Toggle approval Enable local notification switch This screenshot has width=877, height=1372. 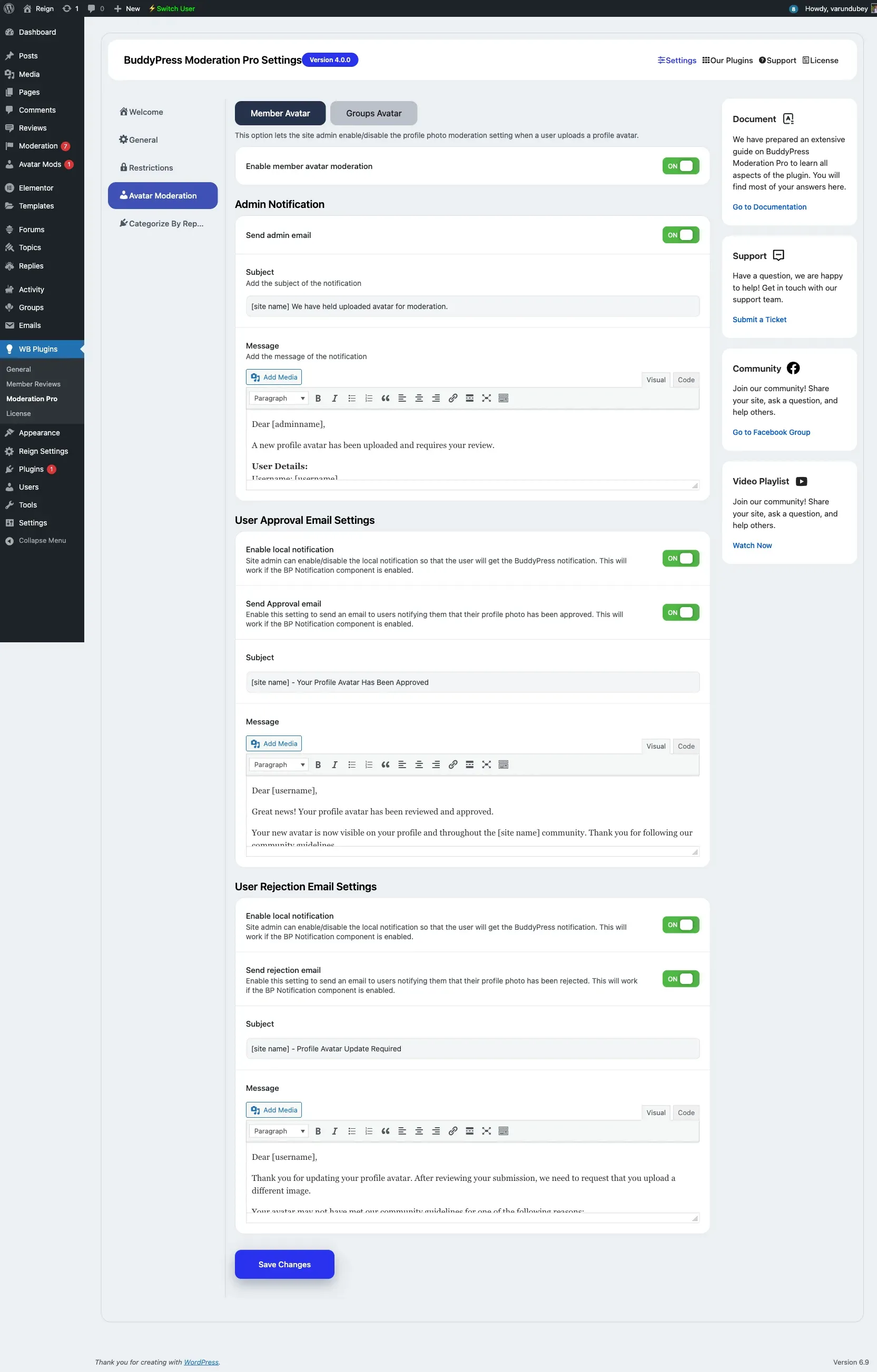click(x=681, y=559)
